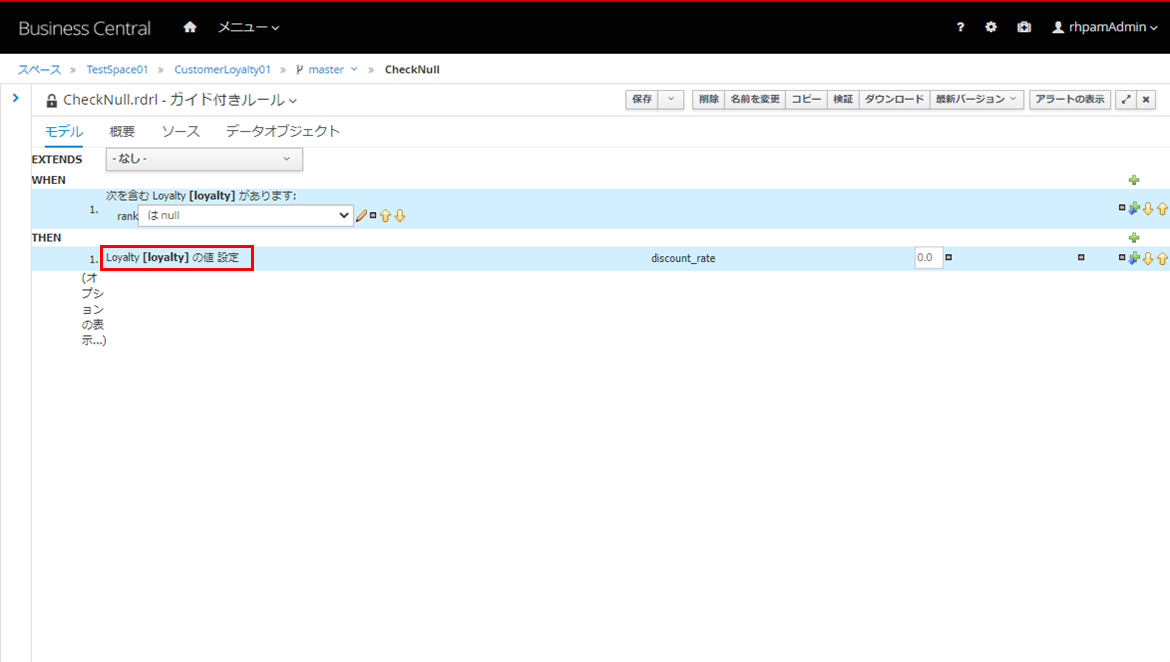Add a THEN action with green plus
1170x662 pixels.
1134,237
